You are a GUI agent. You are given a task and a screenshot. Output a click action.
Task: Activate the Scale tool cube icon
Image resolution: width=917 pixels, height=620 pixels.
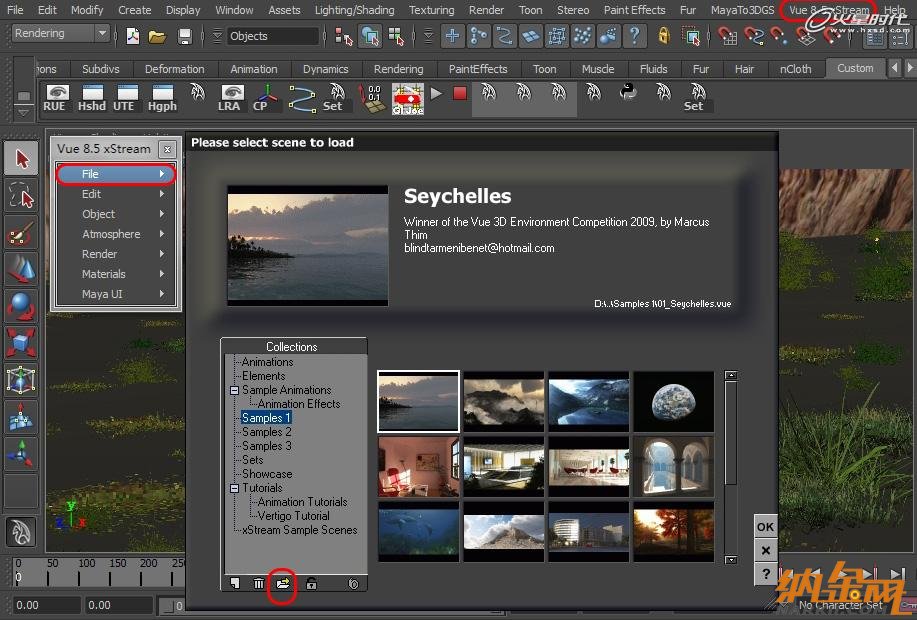(x=22, y=343)
